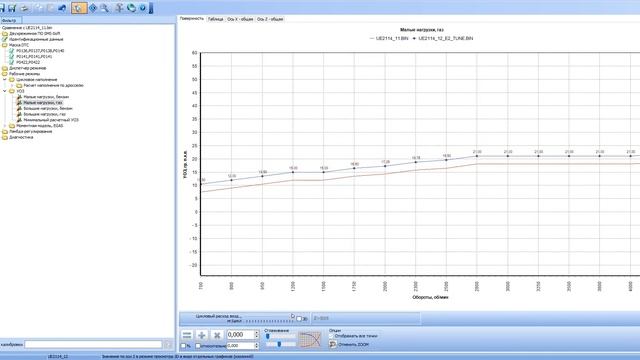This screenshot has width=640, height=360.
Task: Click the relative value spinner arrows
Action: click(x=257, y=346)
